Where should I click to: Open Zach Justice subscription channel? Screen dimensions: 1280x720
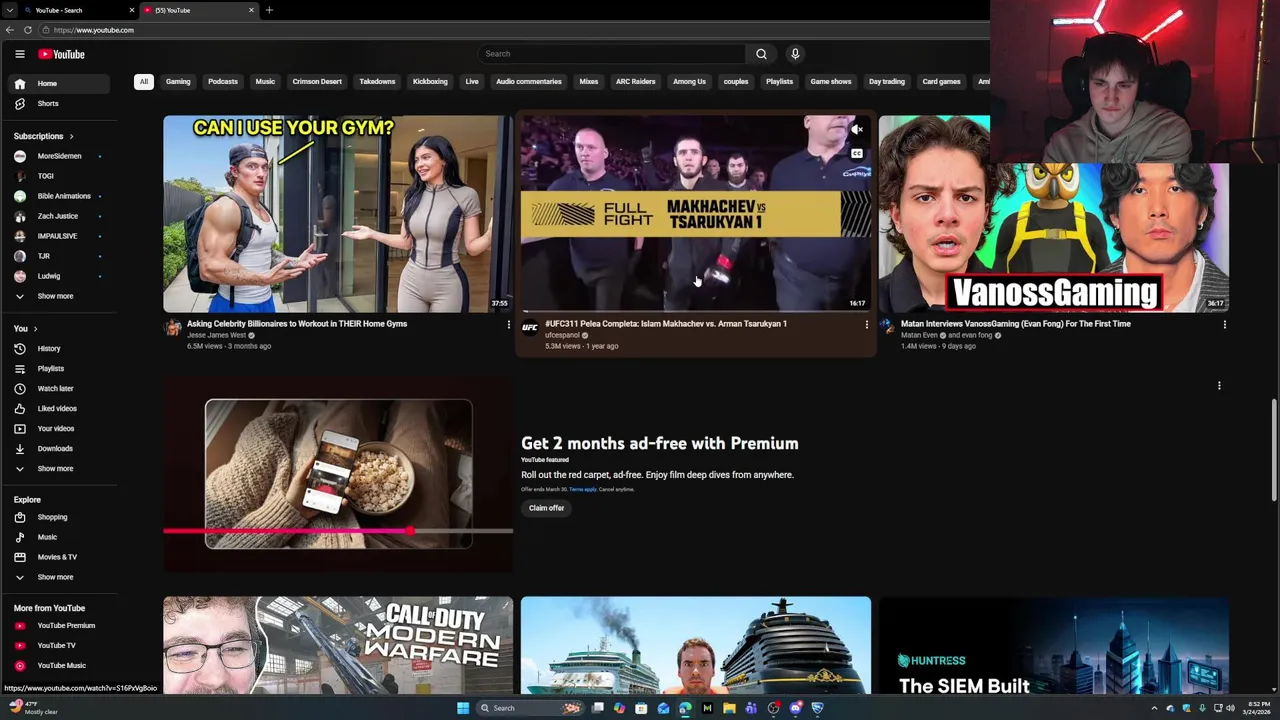[x=60, y=216]
